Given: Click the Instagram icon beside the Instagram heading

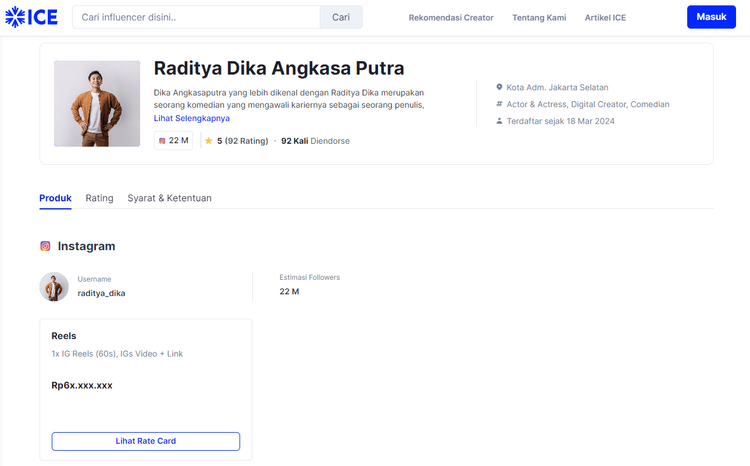Looking at the screenshot, I should [45, 246].
